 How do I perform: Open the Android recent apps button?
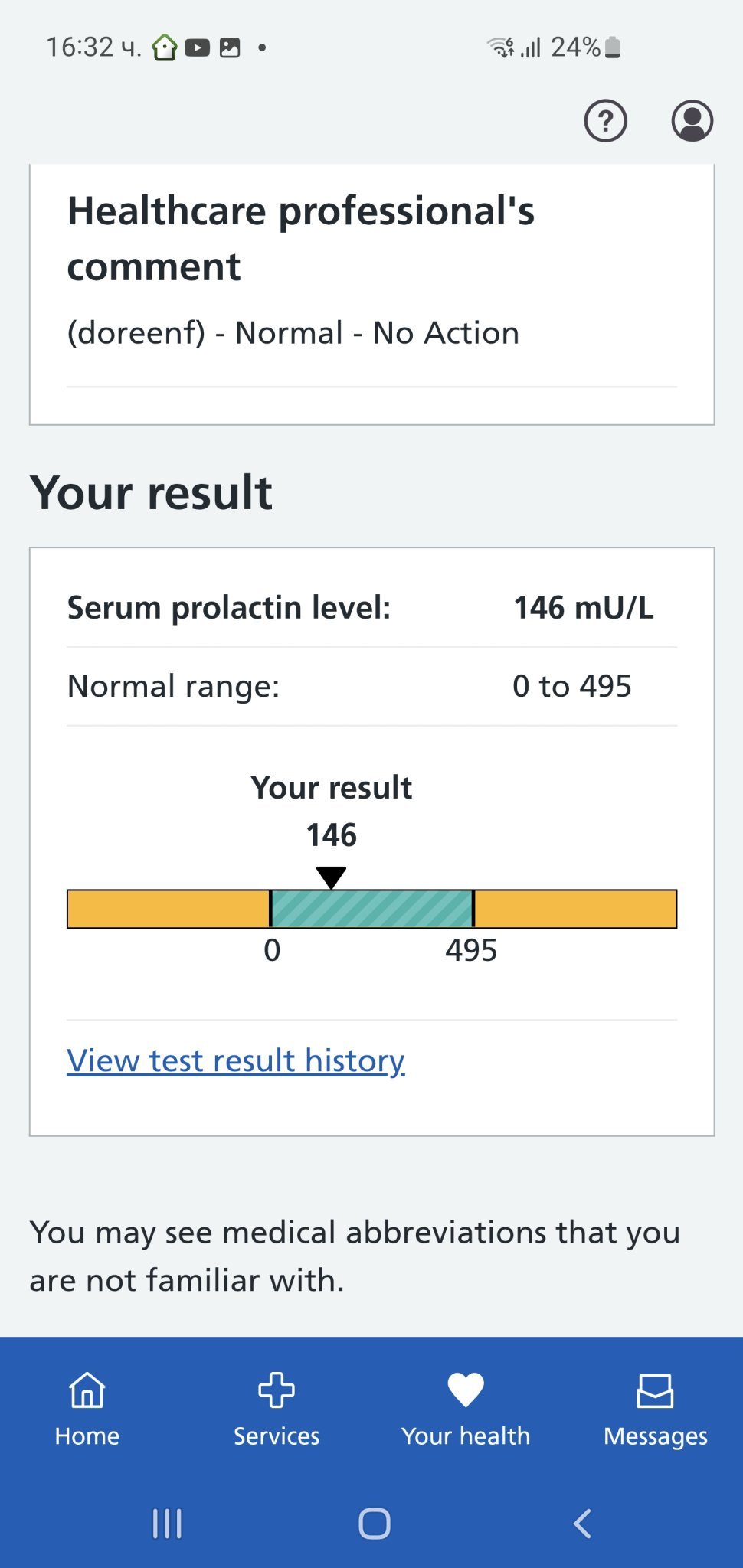coord(167,1524)
